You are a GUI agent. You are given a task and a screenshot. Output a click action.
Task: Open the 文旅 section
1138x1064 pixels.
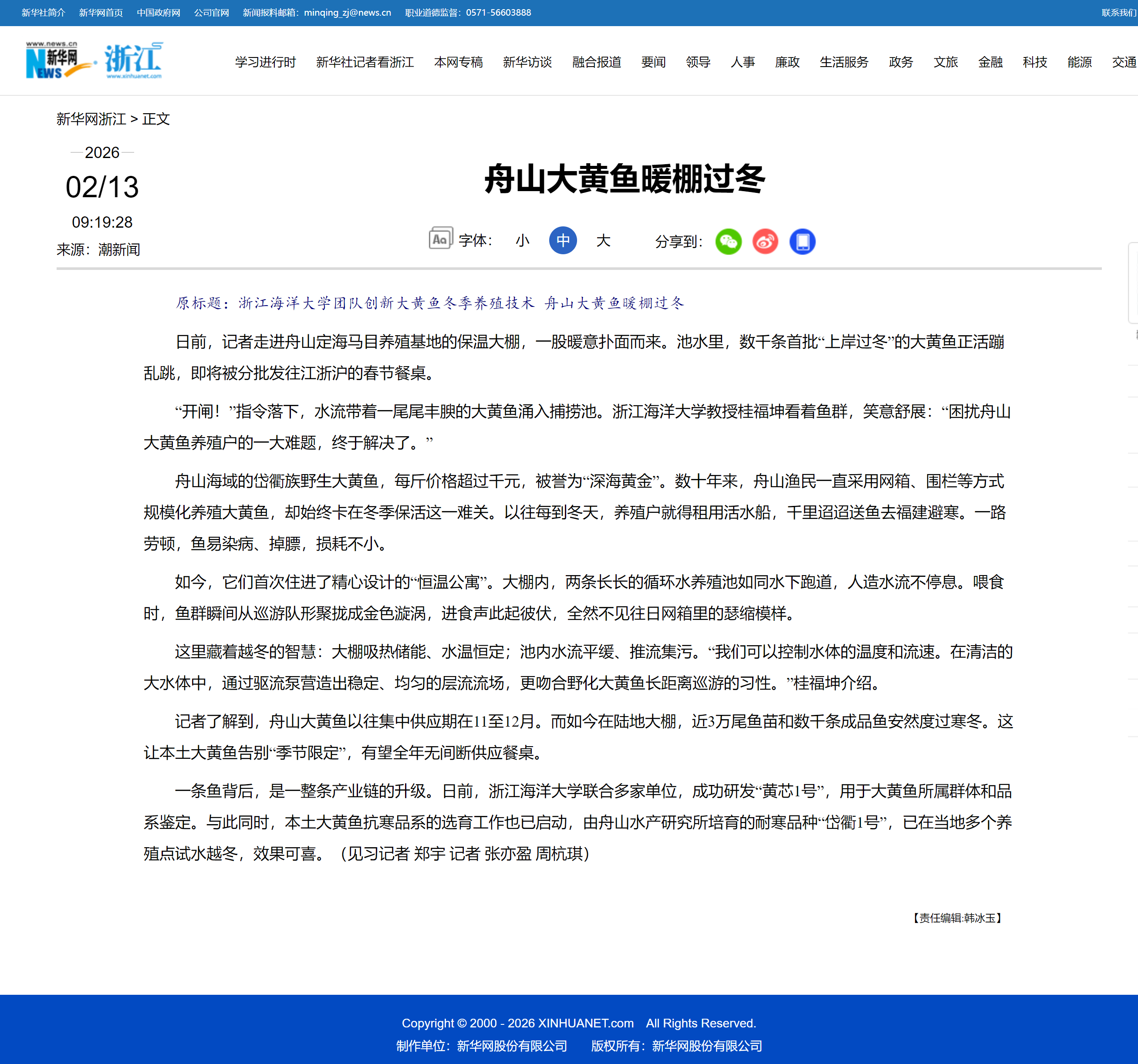[945, 62]
